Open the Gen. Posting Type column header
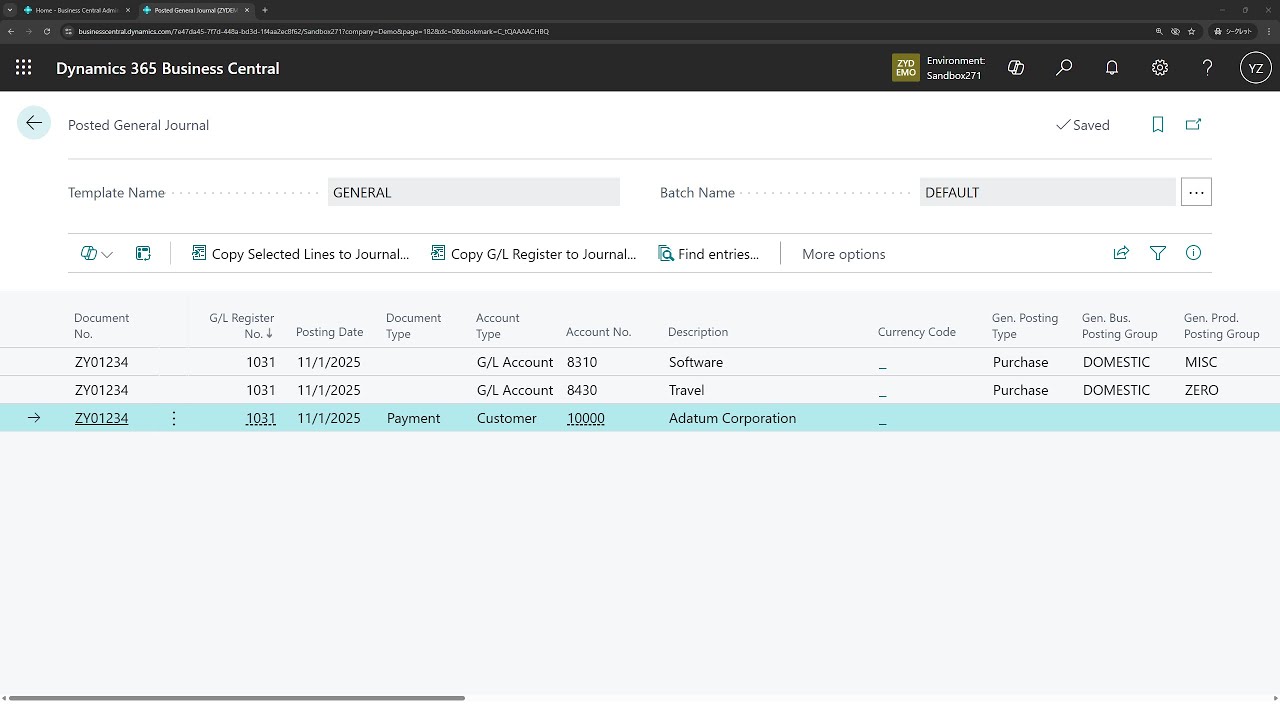 point(1024,325)
